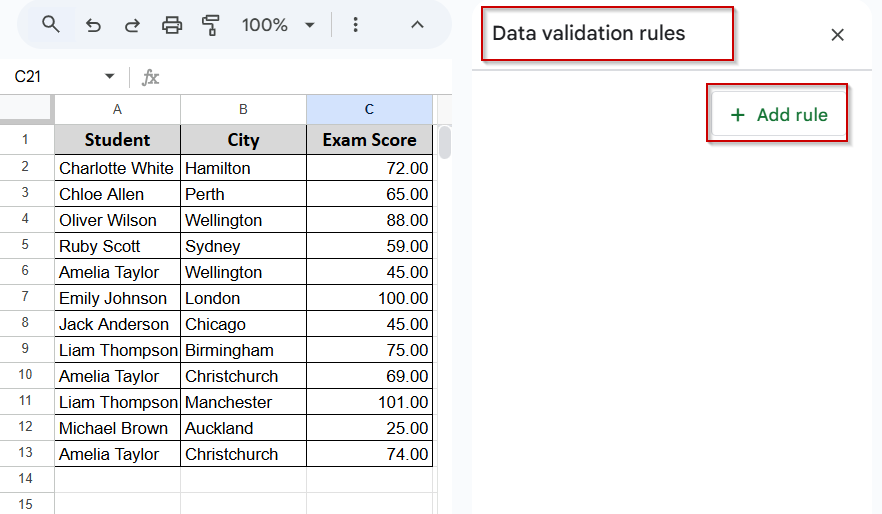Viewport: 882px width, 514px height.
Task: Select column B header
Action: 243,109
